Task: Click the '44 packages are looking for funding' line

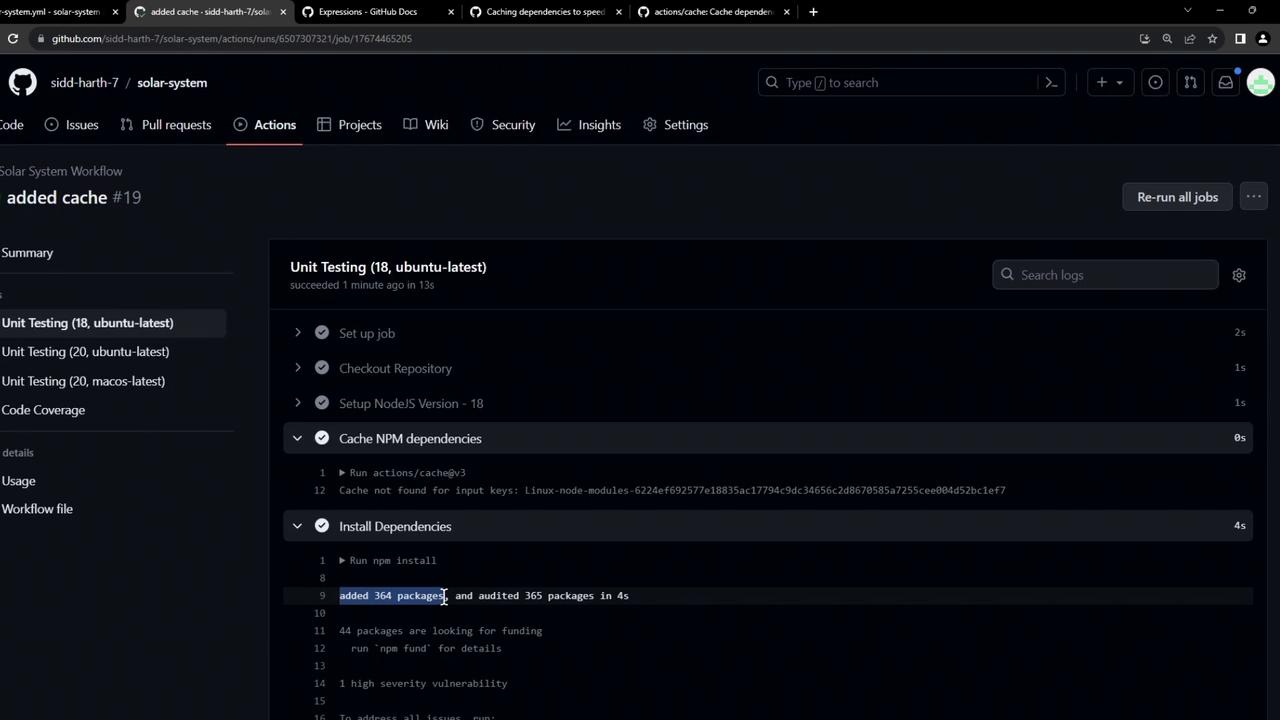Action: click(x=440, y=631)
